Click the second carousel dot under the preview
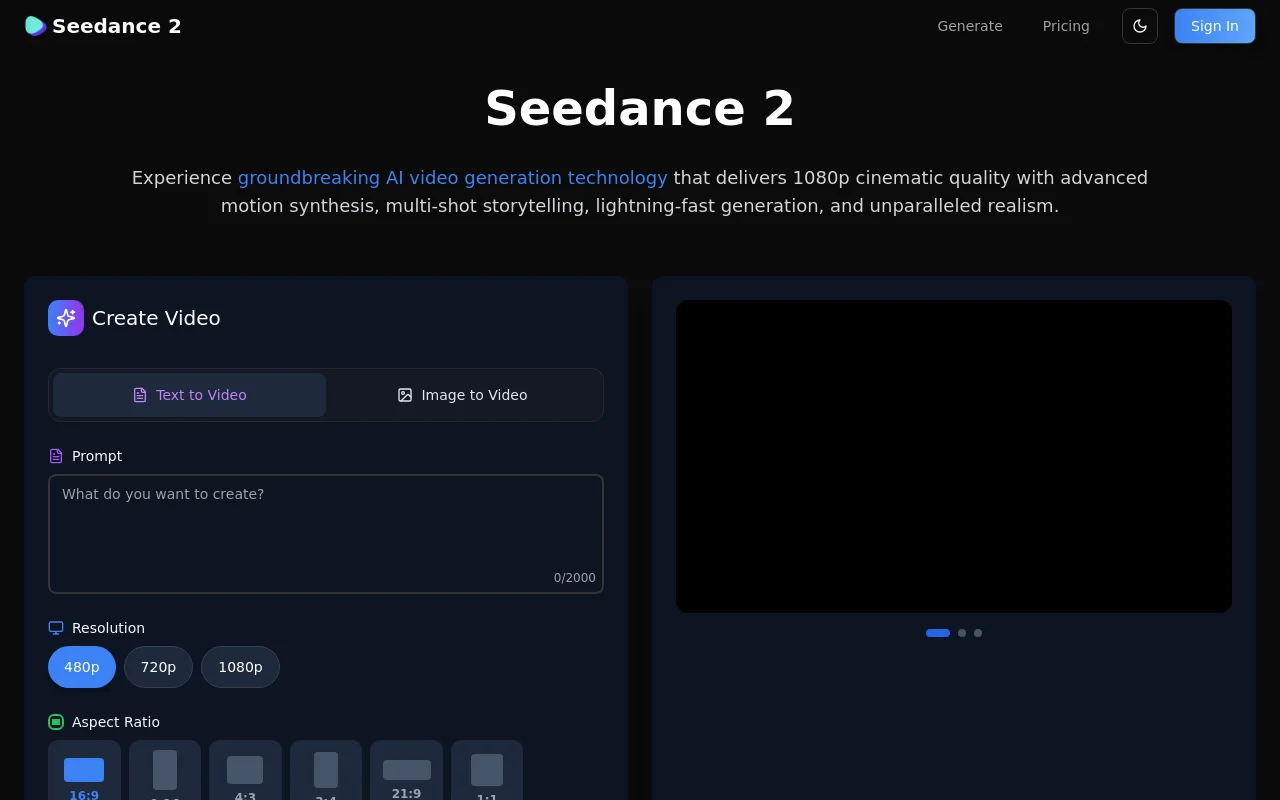 (962, 633)
